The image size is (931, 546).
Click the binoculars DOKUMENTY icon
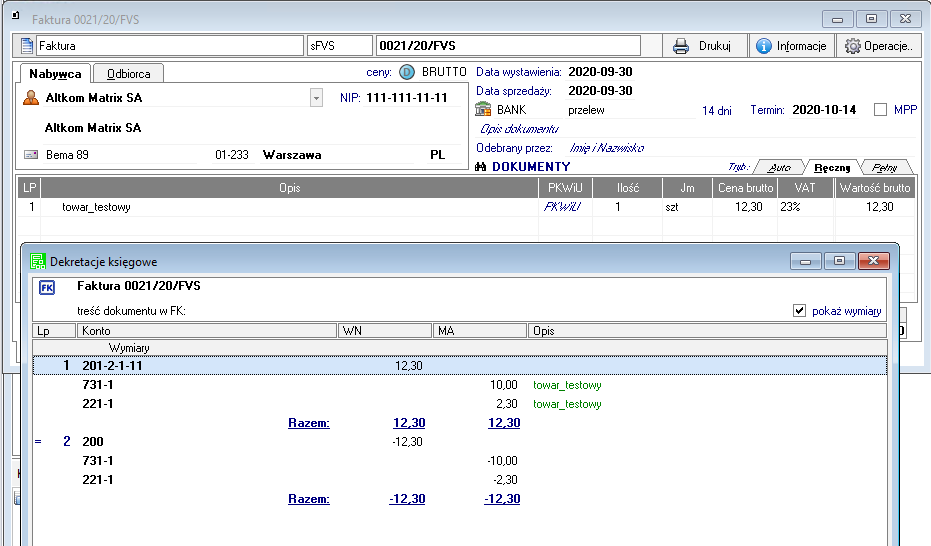[x=481, y=167]
